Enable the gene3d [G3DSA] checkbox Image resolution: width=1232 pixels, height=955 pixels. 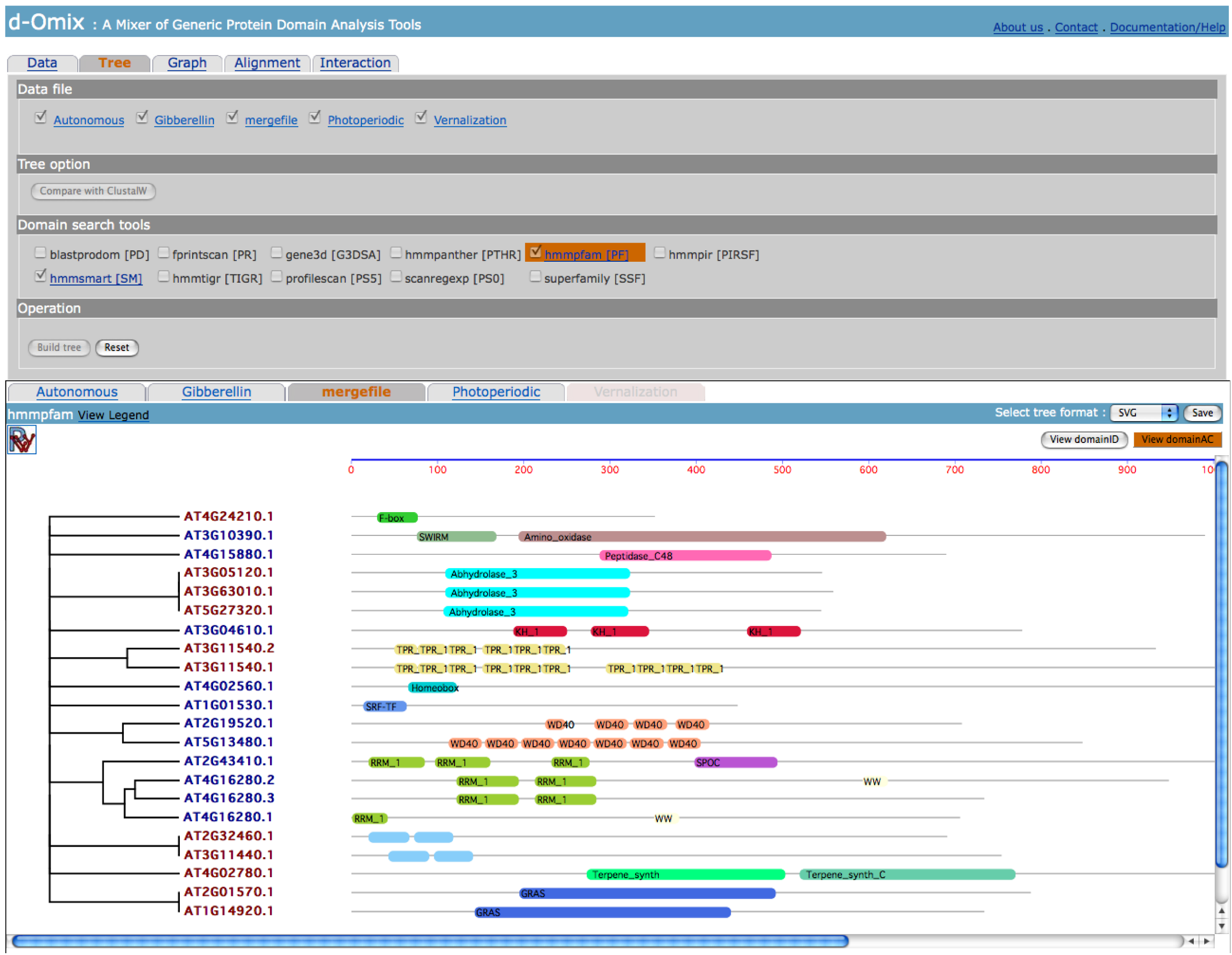276,252
